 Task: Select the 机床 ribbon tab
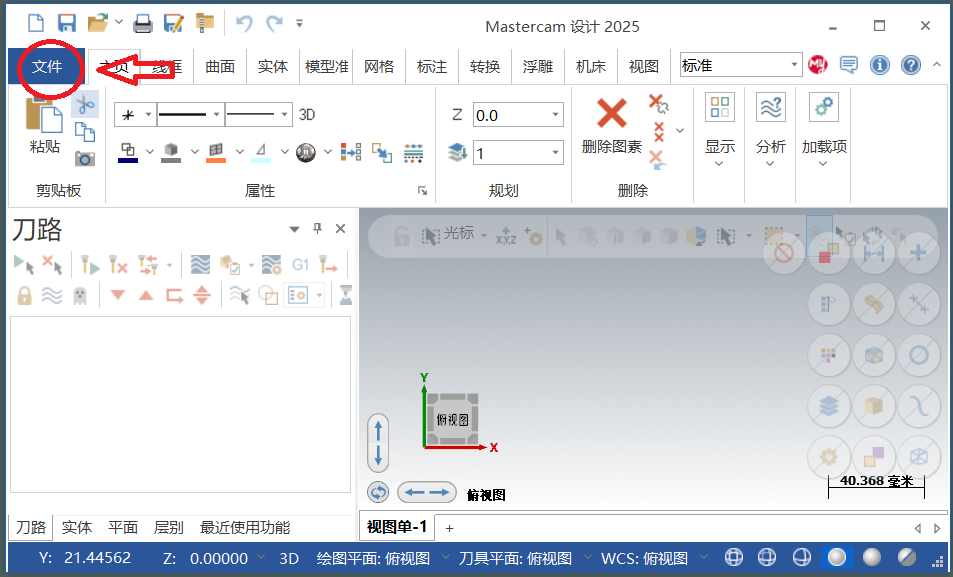[590, 66]
